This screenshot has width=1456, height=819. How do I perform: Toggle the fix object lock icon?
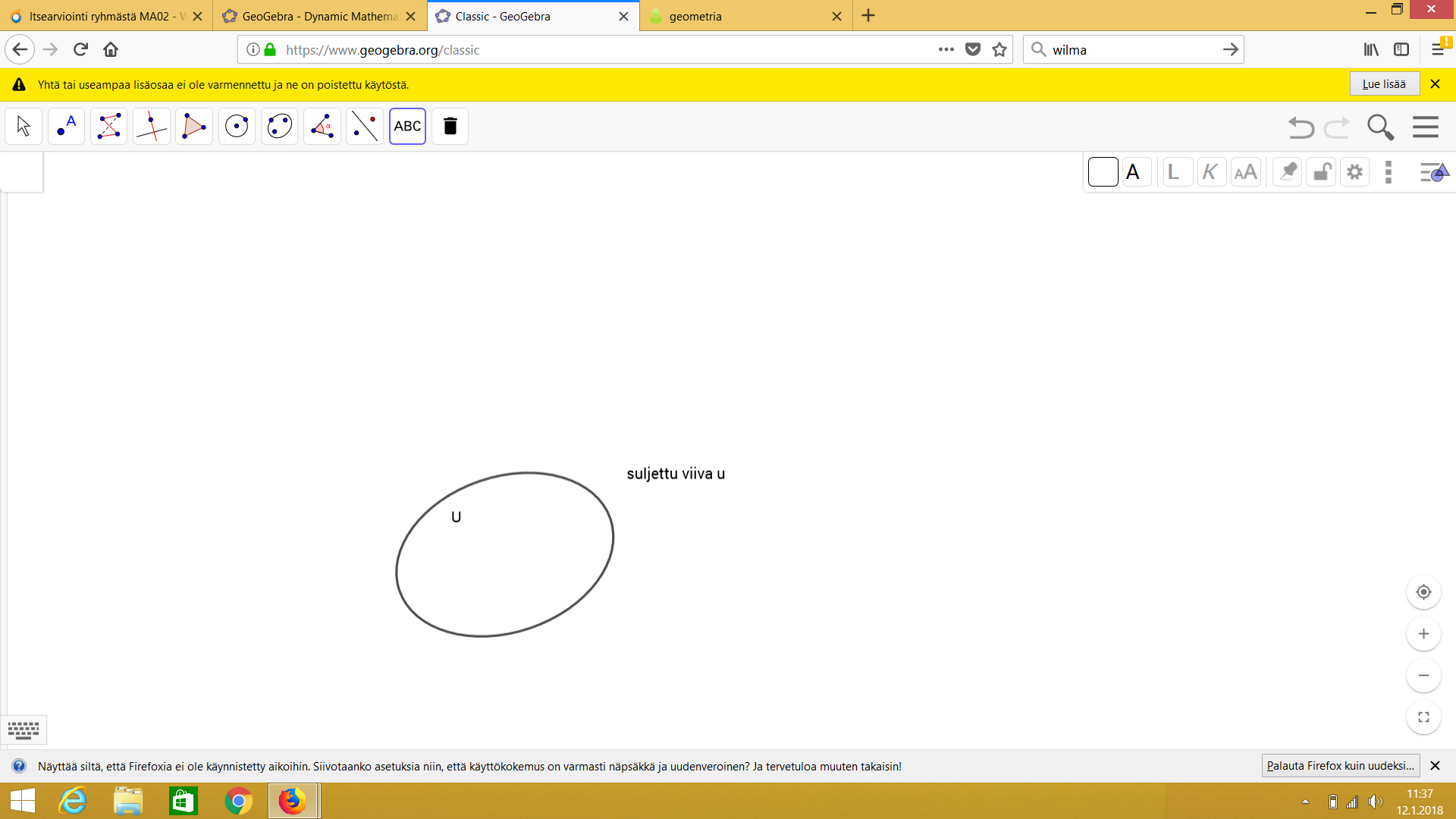[1321, 172]
